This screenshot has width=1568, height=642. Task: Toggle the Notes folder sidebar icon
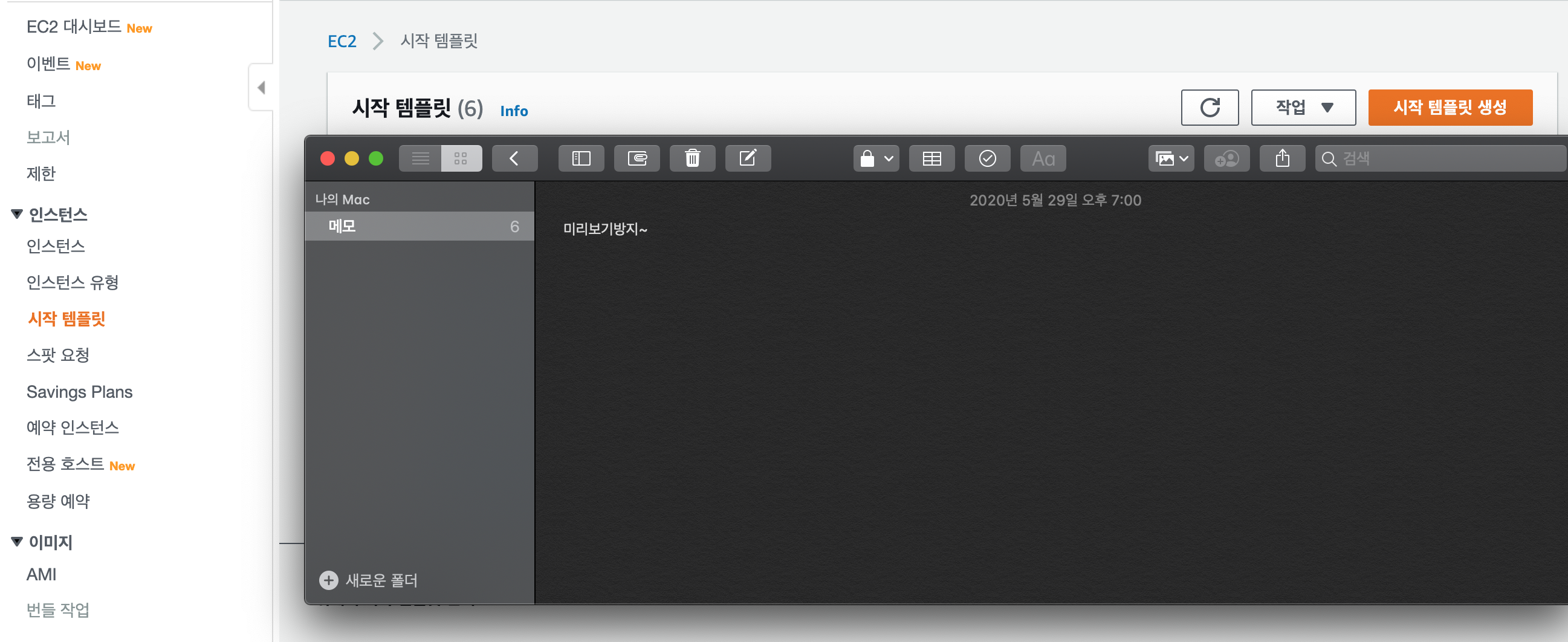582,159
